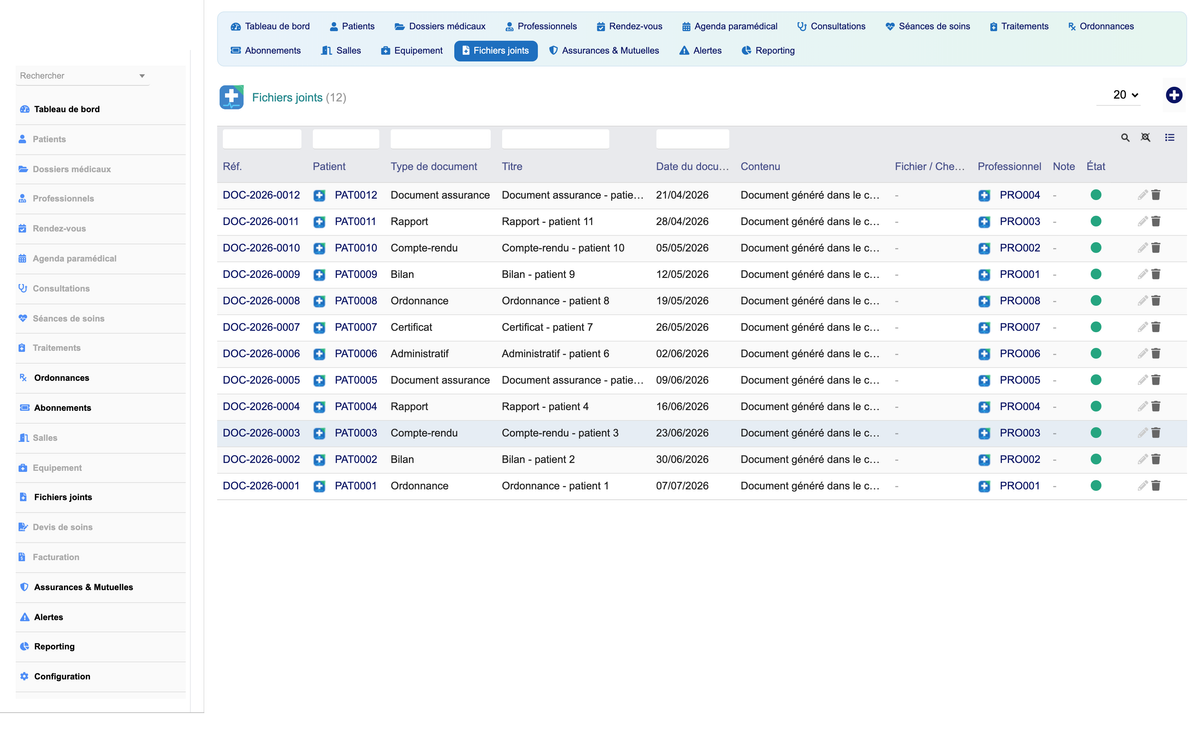
Task: Click the date cell 07/07/2026
Action: click(682, 486)
